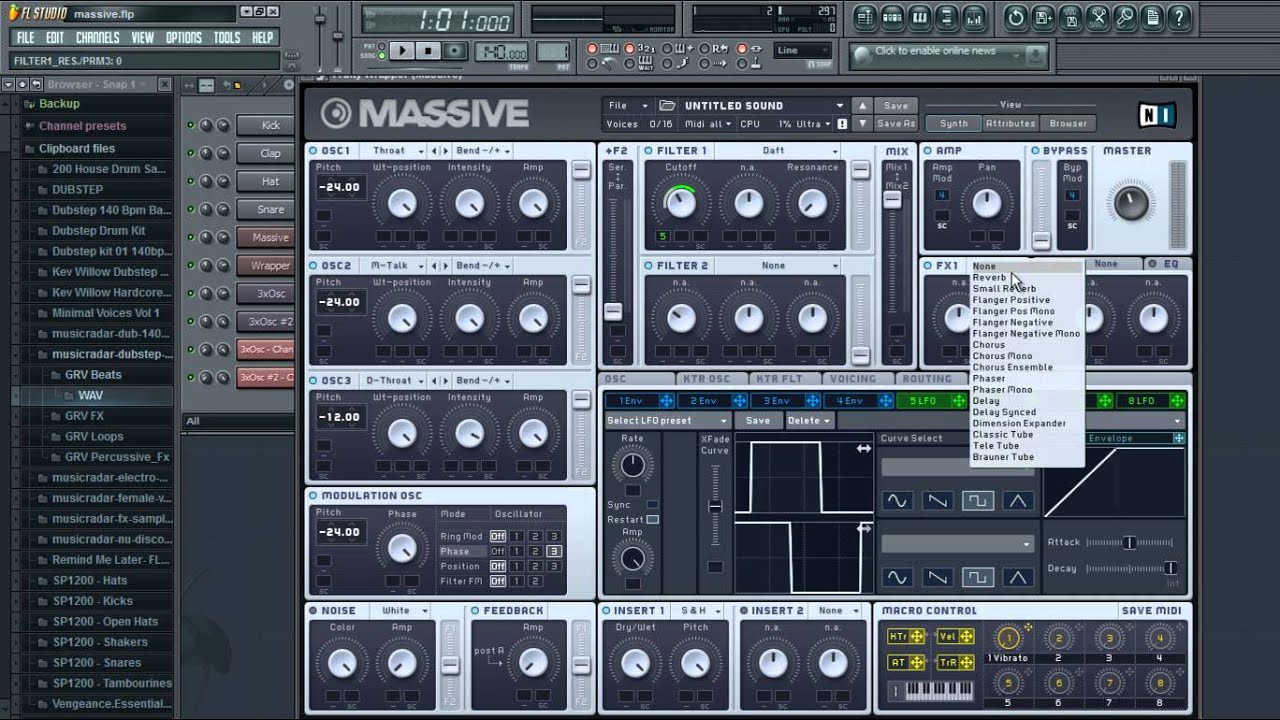Open the Playlist window from the toolbar
The width and height of the screenshot is (1280, 720).
tap(865, 17)
